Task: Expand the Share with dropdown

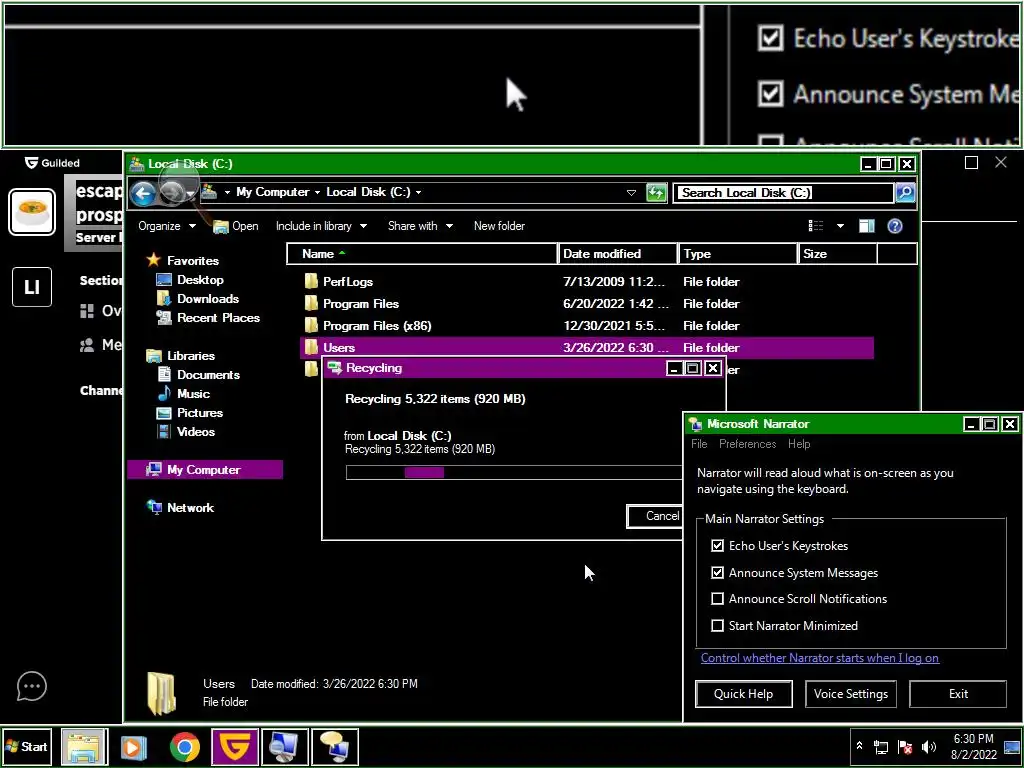Action: click(420, 226)
